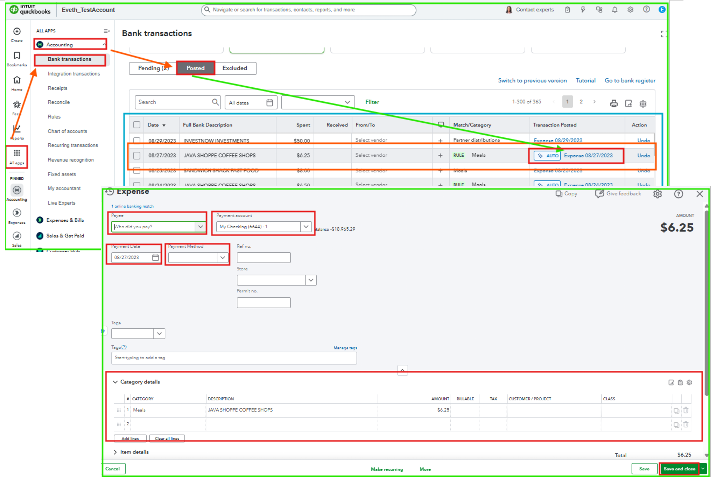Open the Home icon in sidebar
Screen dimensions: 714x479
click(x=17, y=80)
